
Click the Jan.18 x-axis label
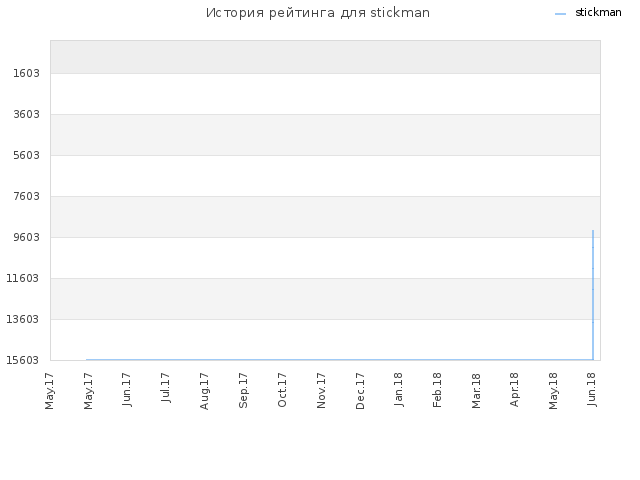pyautogui.click(x=398, y=389)
